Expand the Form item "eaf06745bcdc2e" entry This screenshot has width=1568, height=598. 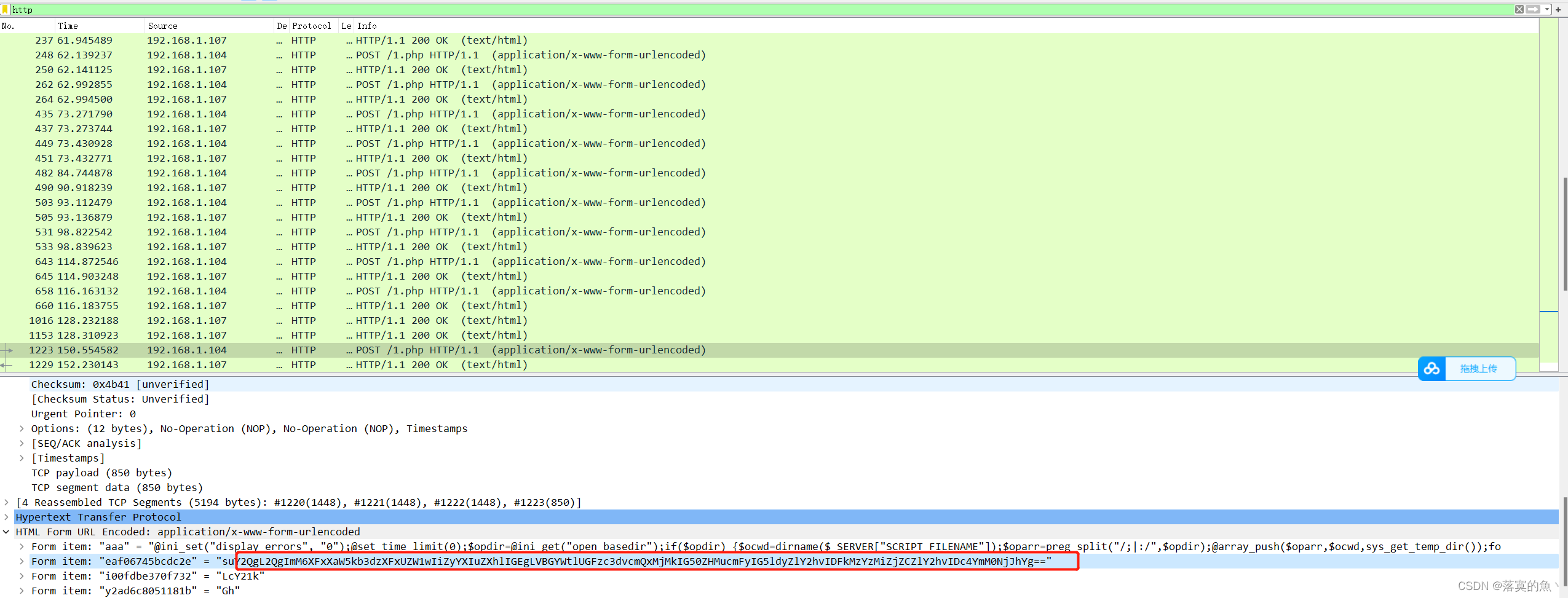coord(22,561)
